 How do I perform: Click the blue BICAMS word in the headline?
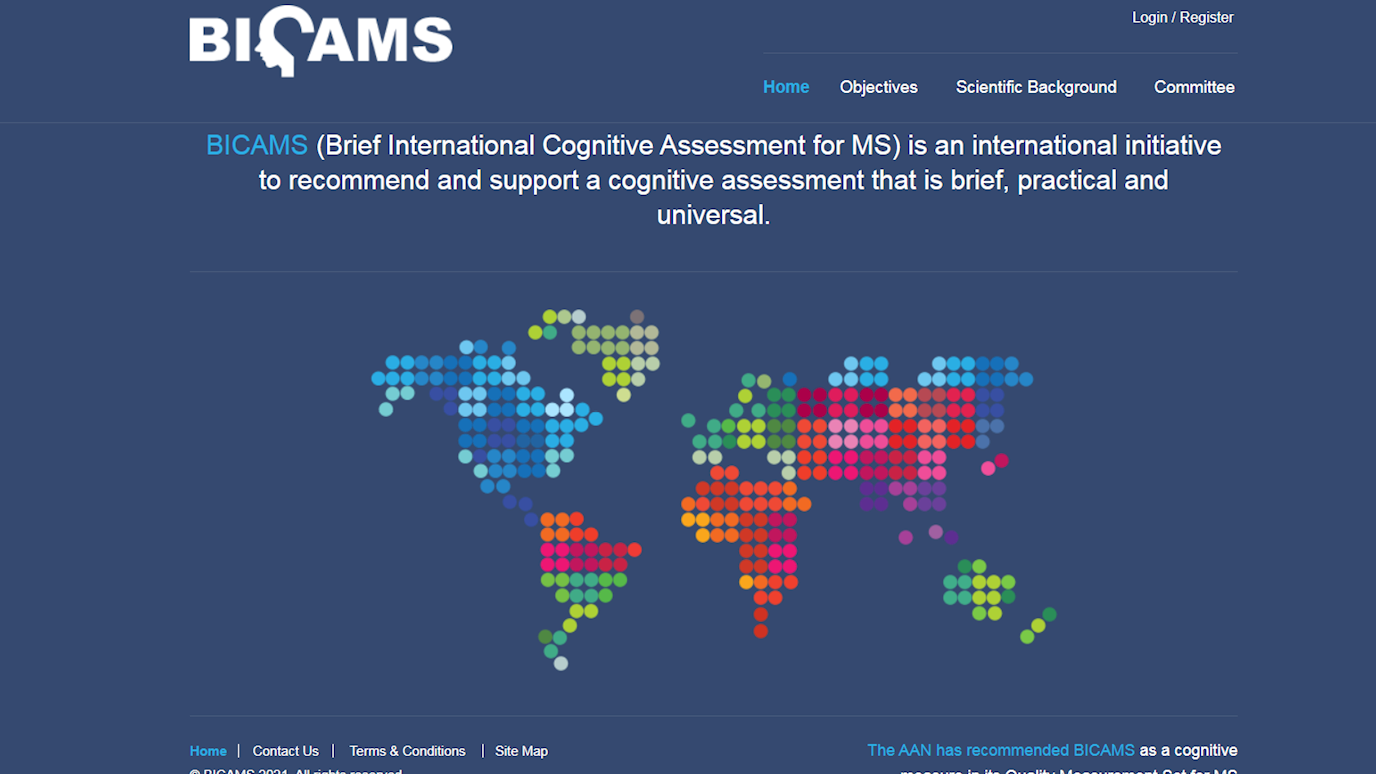point(257,146)
